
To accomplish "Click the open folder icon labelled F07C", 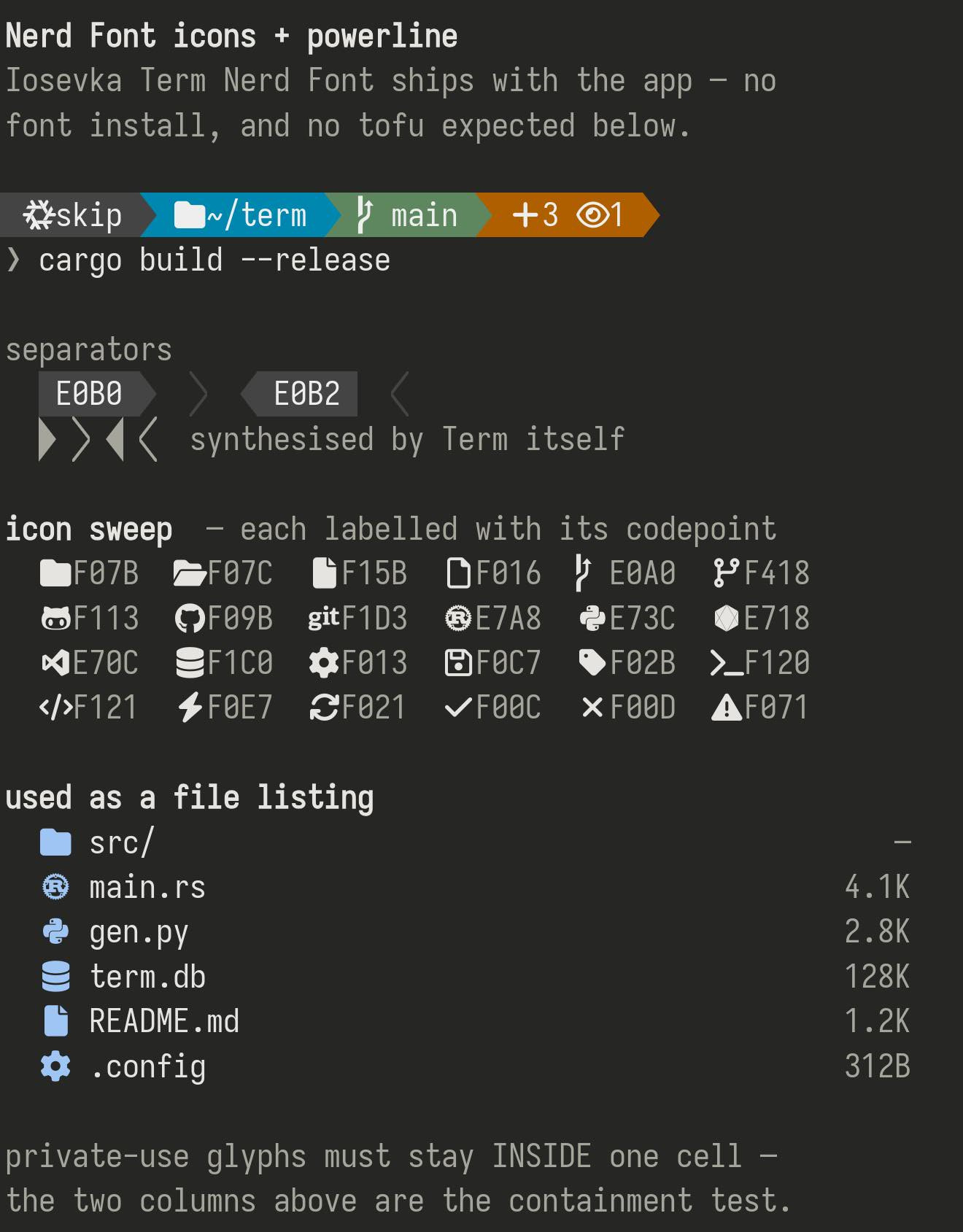I will point(190,573).
